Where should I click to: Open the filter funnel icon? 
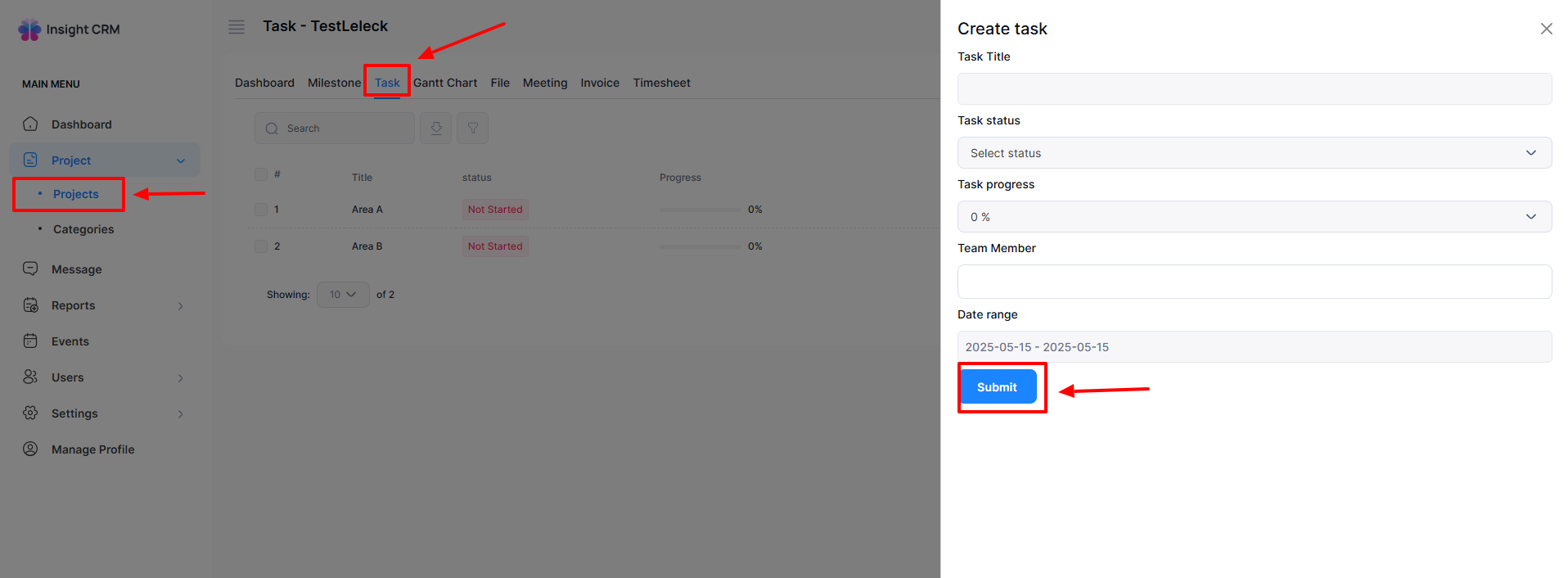(x=473, y=129)
